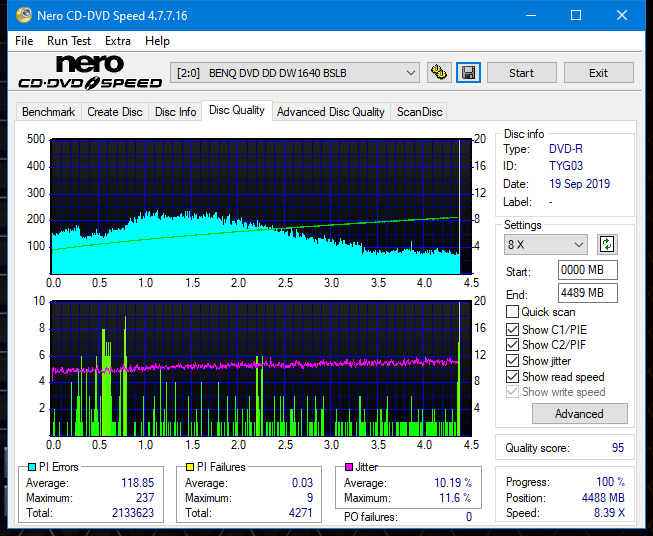Click Jitter average 10.19 % value
This screenshot has width=653, height=536.
453,483
